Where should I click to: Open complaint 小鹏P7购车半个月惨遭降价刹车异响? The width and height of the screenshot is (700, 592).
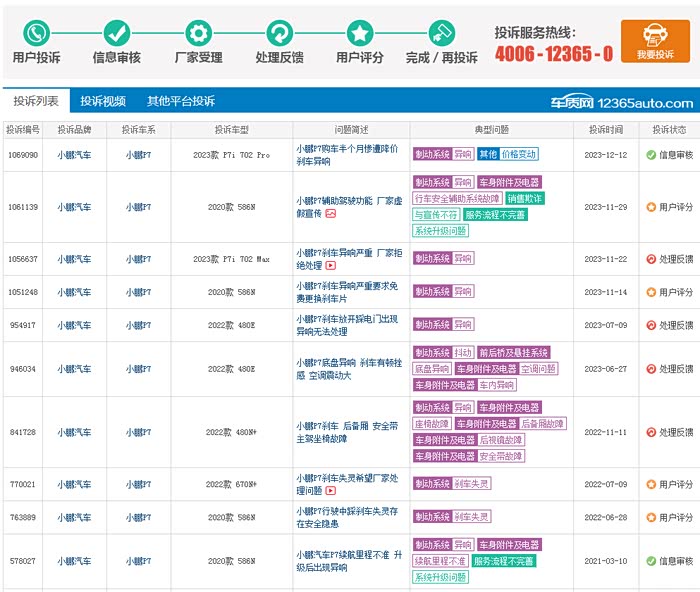347,155
